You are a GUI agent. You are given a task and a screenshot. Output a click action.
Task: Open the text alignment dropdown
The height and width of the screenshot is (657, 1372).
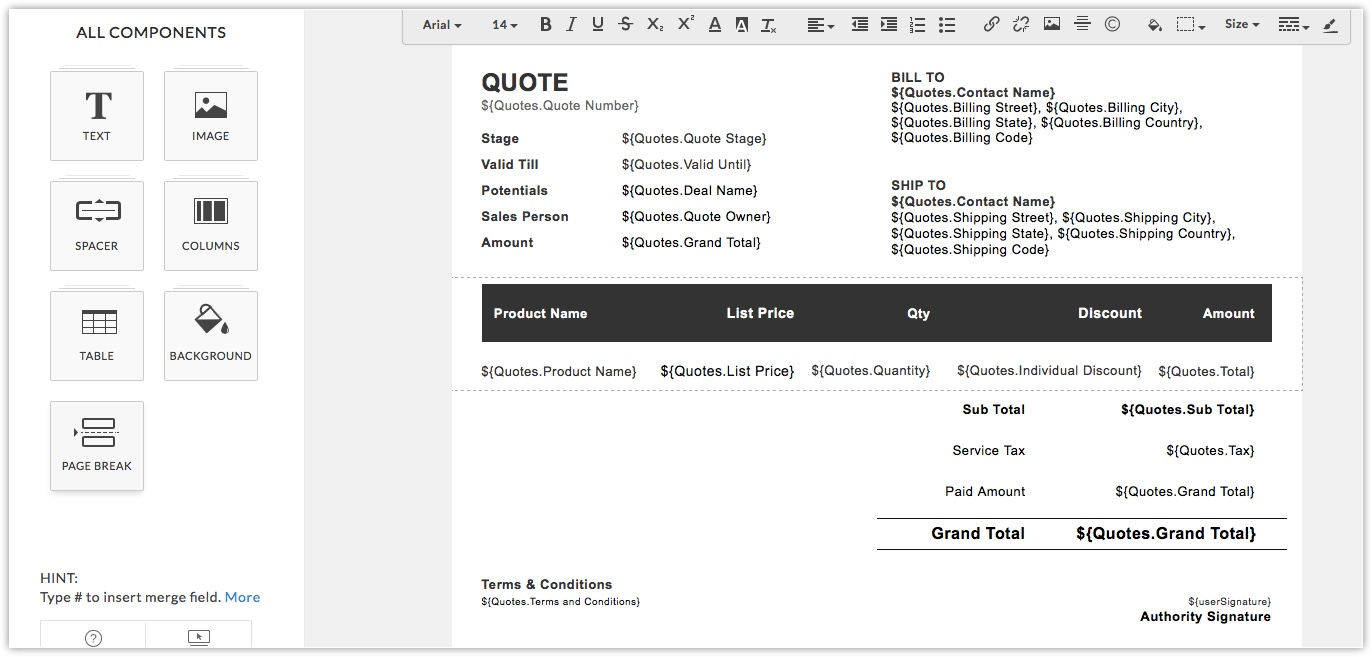point(820,25)
